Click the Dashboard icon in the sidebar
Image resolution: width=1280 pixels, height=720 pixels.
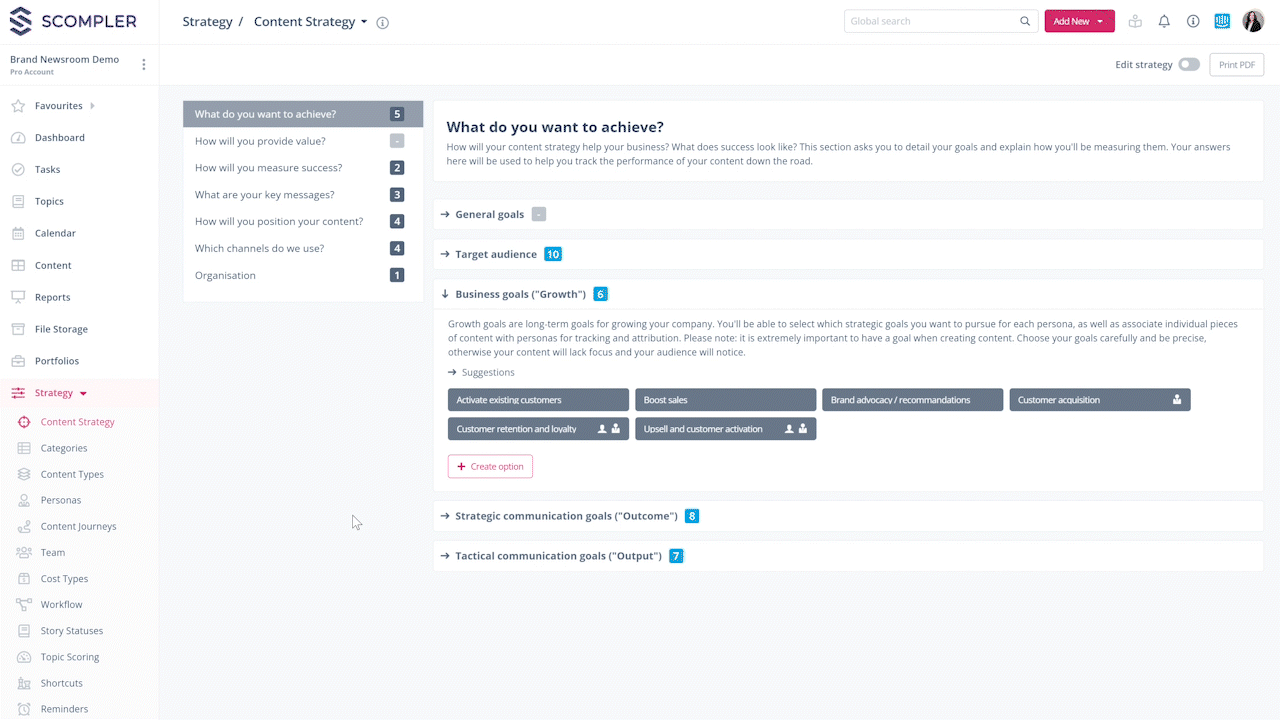tap(18, 138)
